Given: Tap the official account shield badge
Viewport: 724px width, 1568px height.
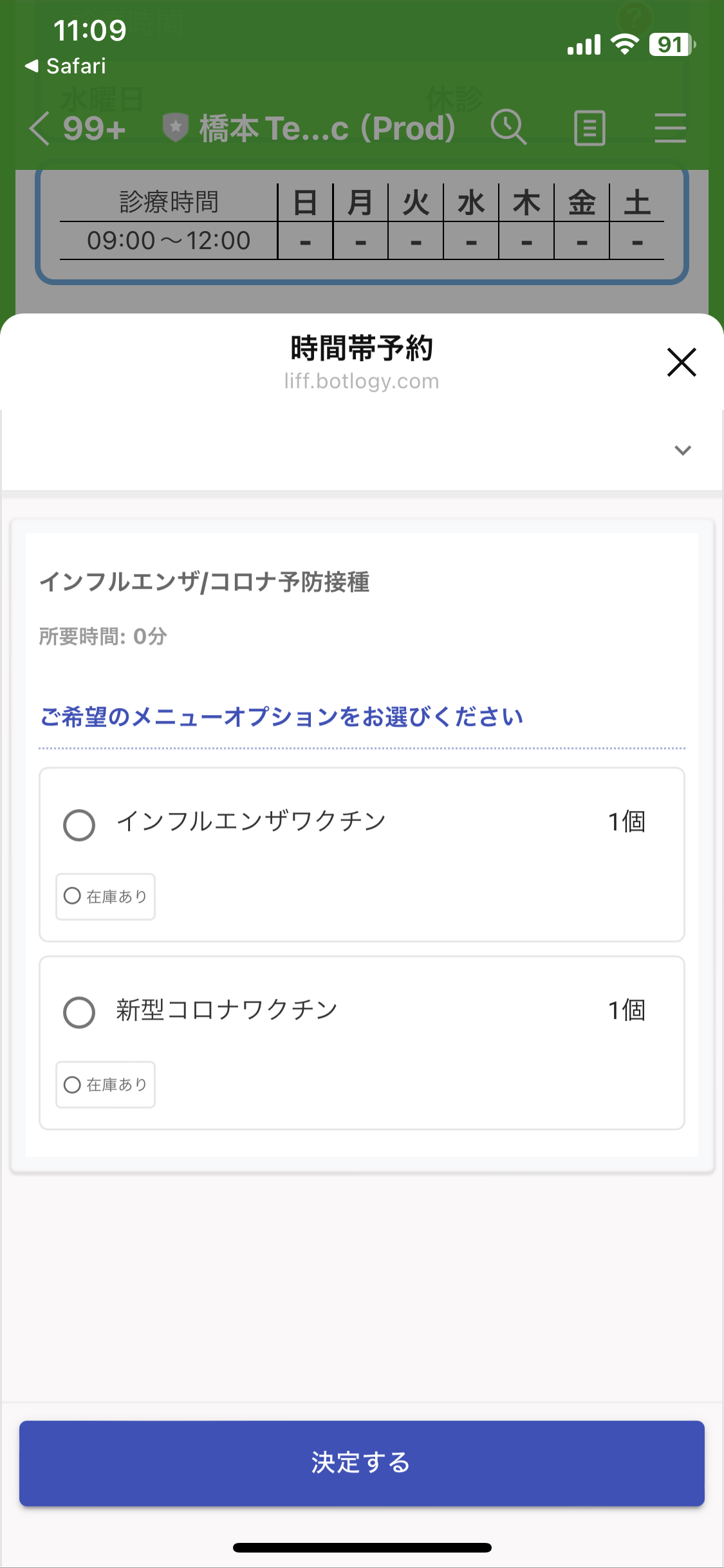Looking at the screenshot, I should click(x=175, y=127).
